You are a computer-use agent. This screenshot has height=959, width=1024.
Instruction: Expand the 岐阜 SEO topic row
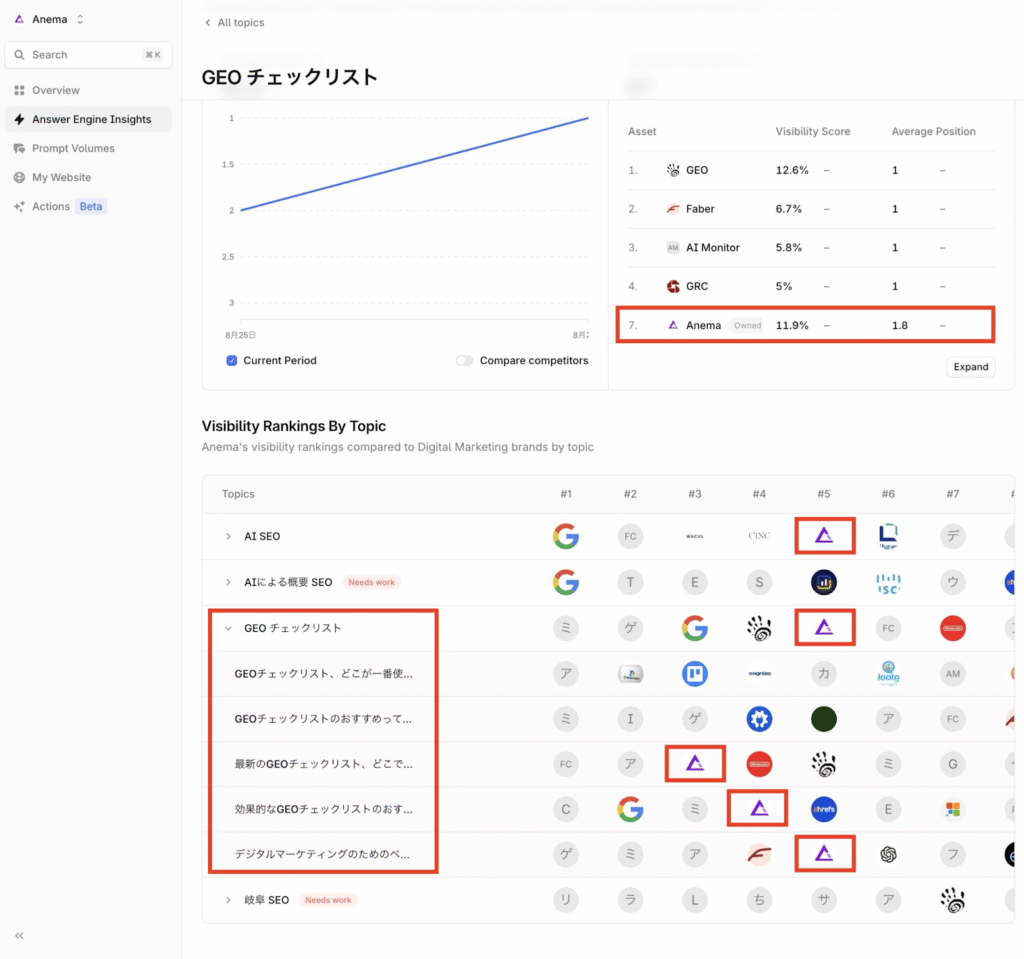coord(228,900)
